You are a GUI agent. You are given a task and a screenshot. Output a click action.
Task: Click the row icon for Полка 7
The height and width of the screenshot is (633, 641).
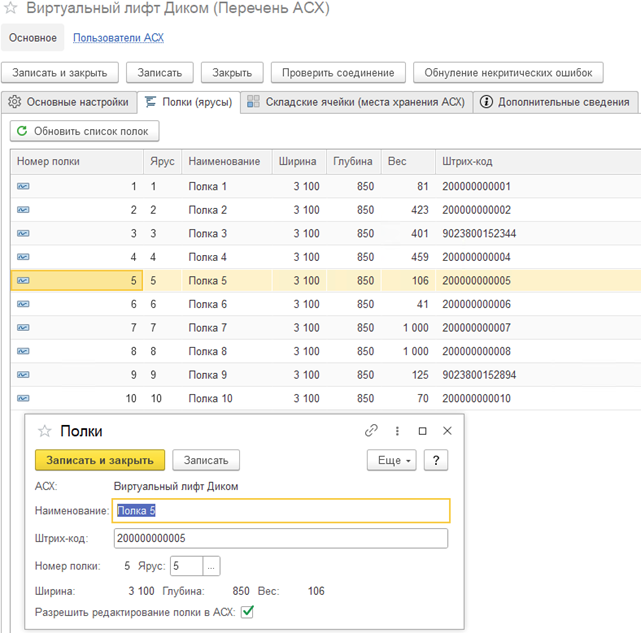pos(23,327)
